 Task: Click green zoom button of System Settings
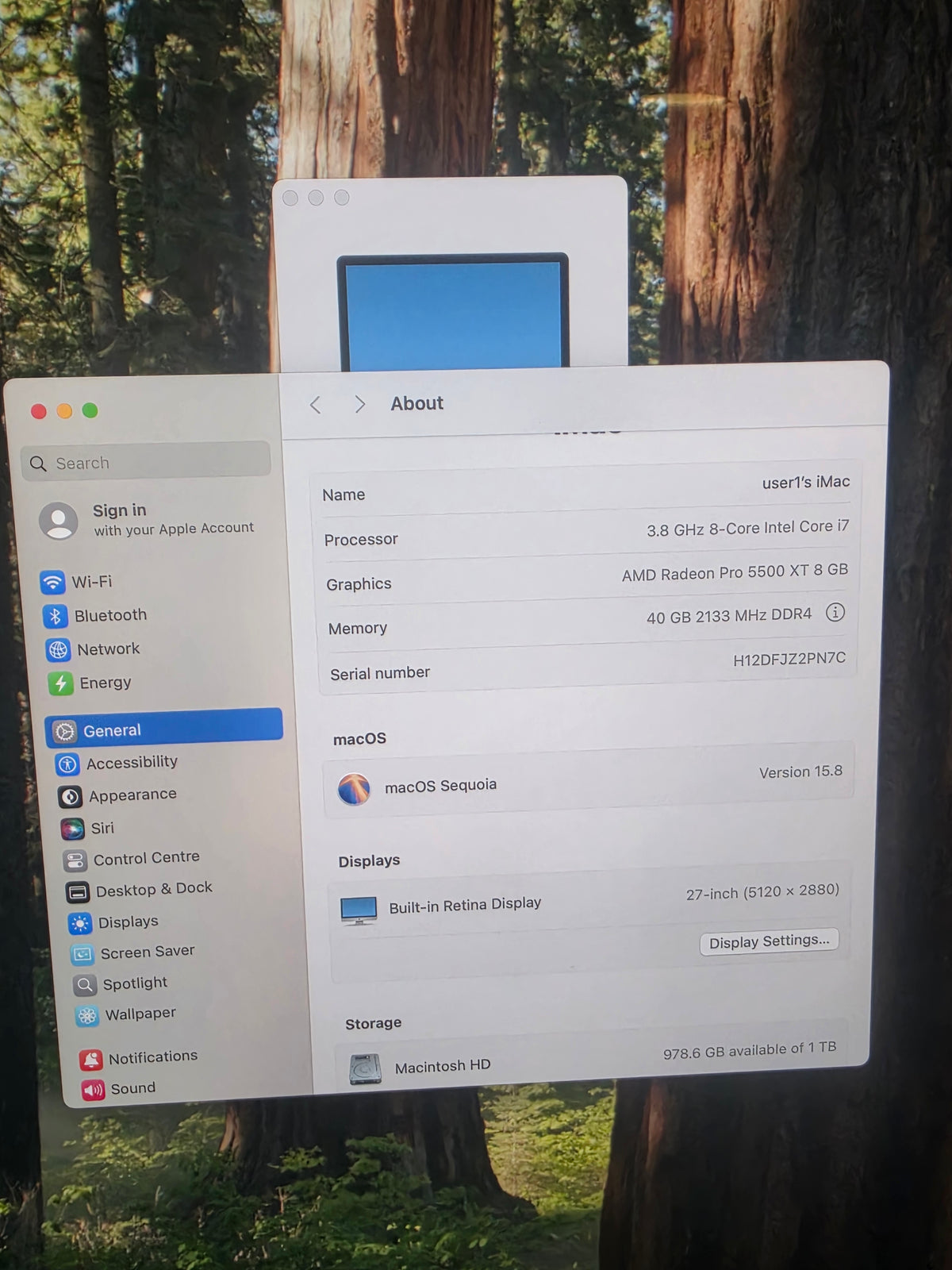(x=90, y=410)
